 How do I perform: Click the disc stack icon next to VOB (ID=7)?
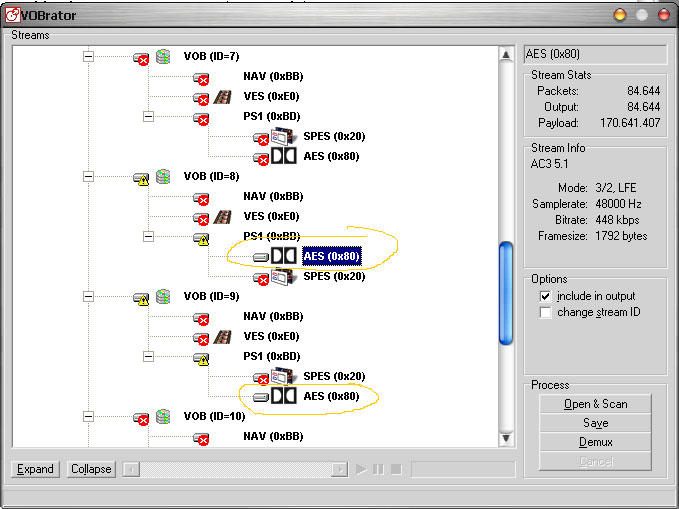(x=163, y=56)
